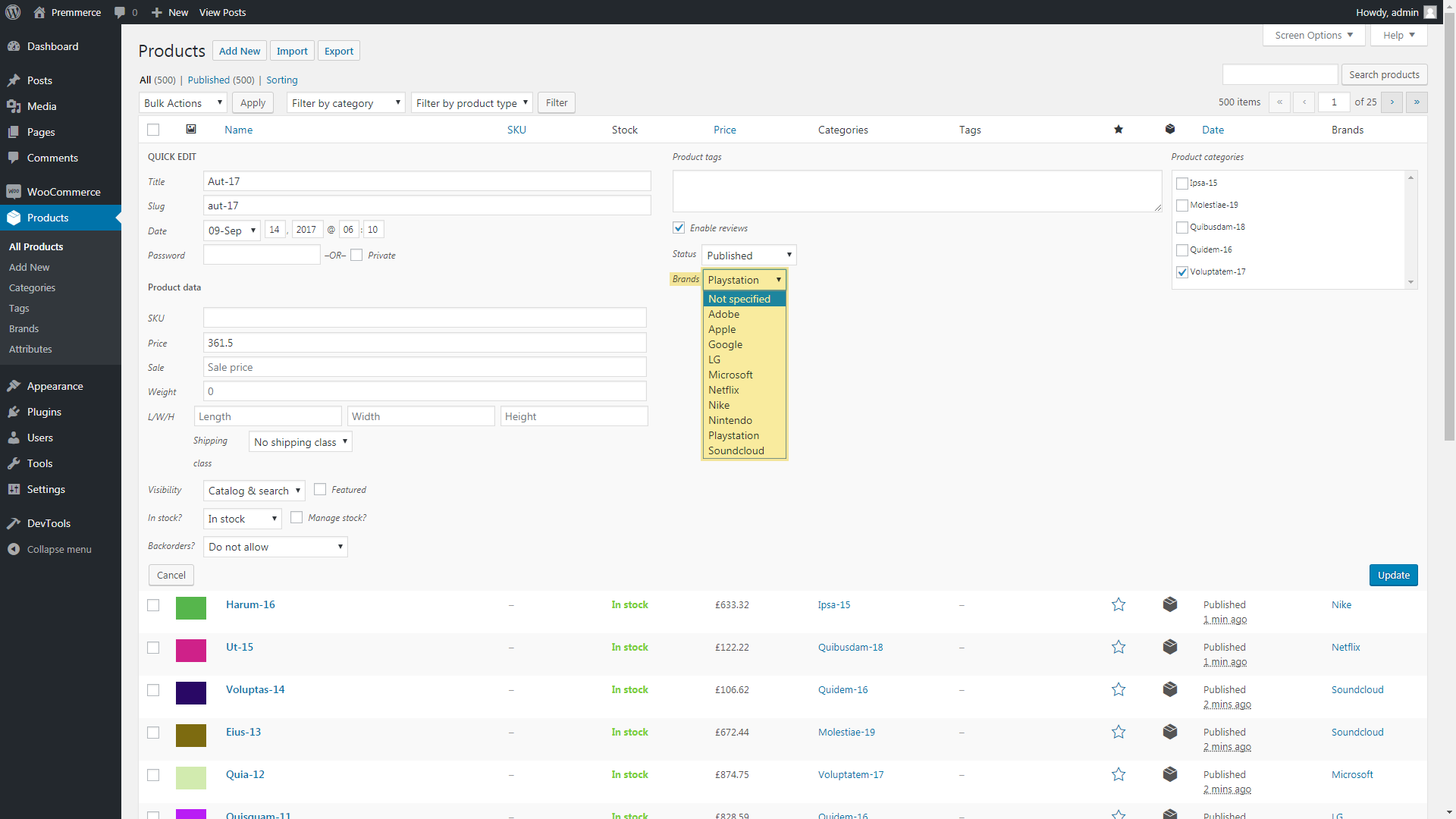1456x819 pixels.
Task: Click the WordPress logo icon in admin bar
Action: pyautogui.click(x=13, y=12)
